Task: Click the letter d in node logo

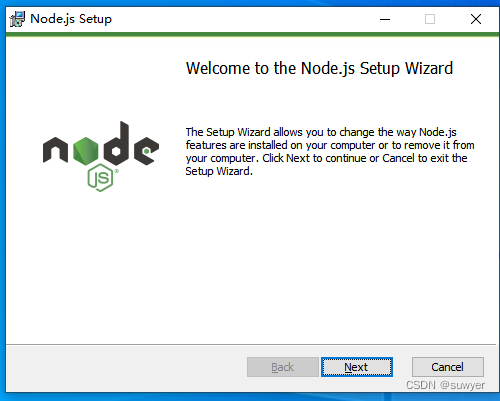Action: (116, 143)
